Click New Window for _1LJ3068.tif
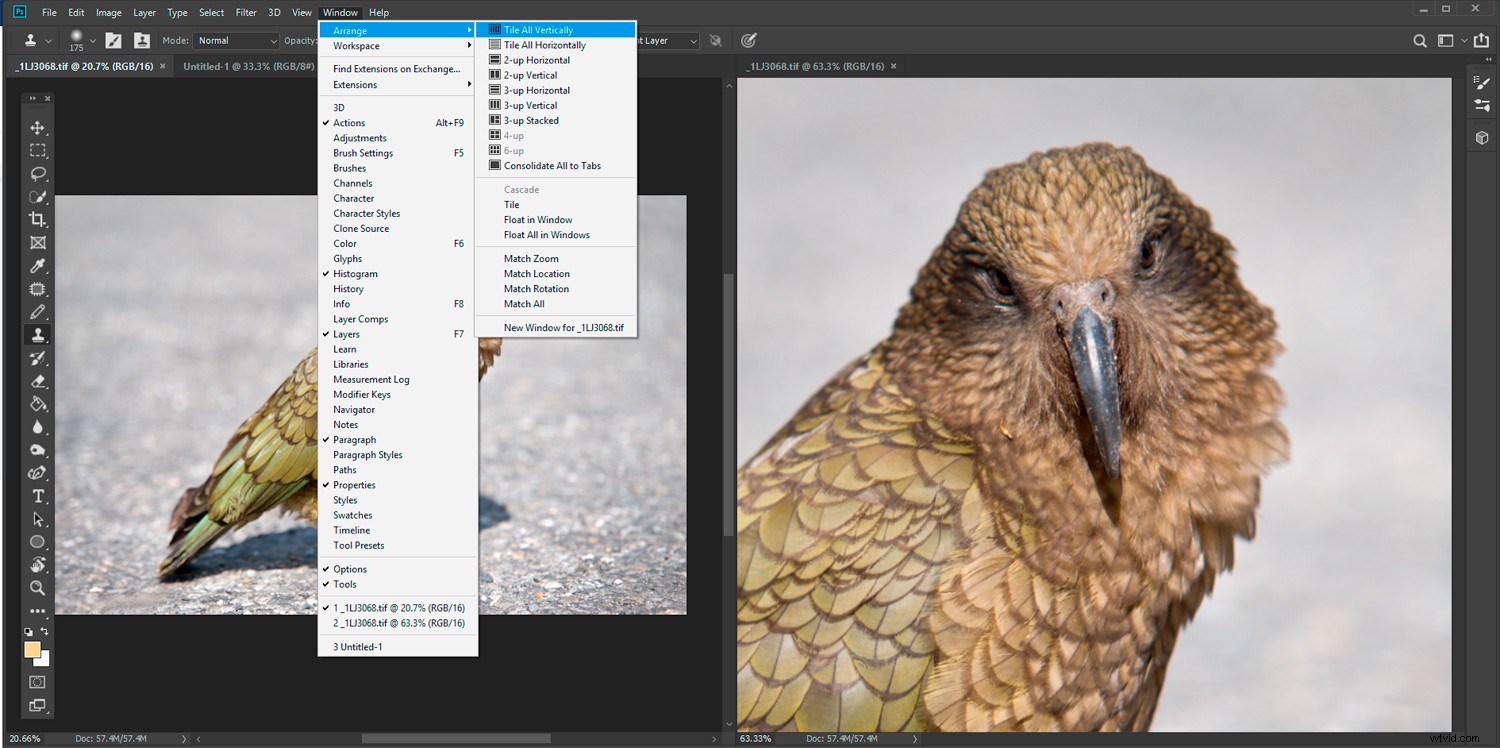Image resolution: width=1500 pixels, height=748 pixels. [x=563, y=327]
